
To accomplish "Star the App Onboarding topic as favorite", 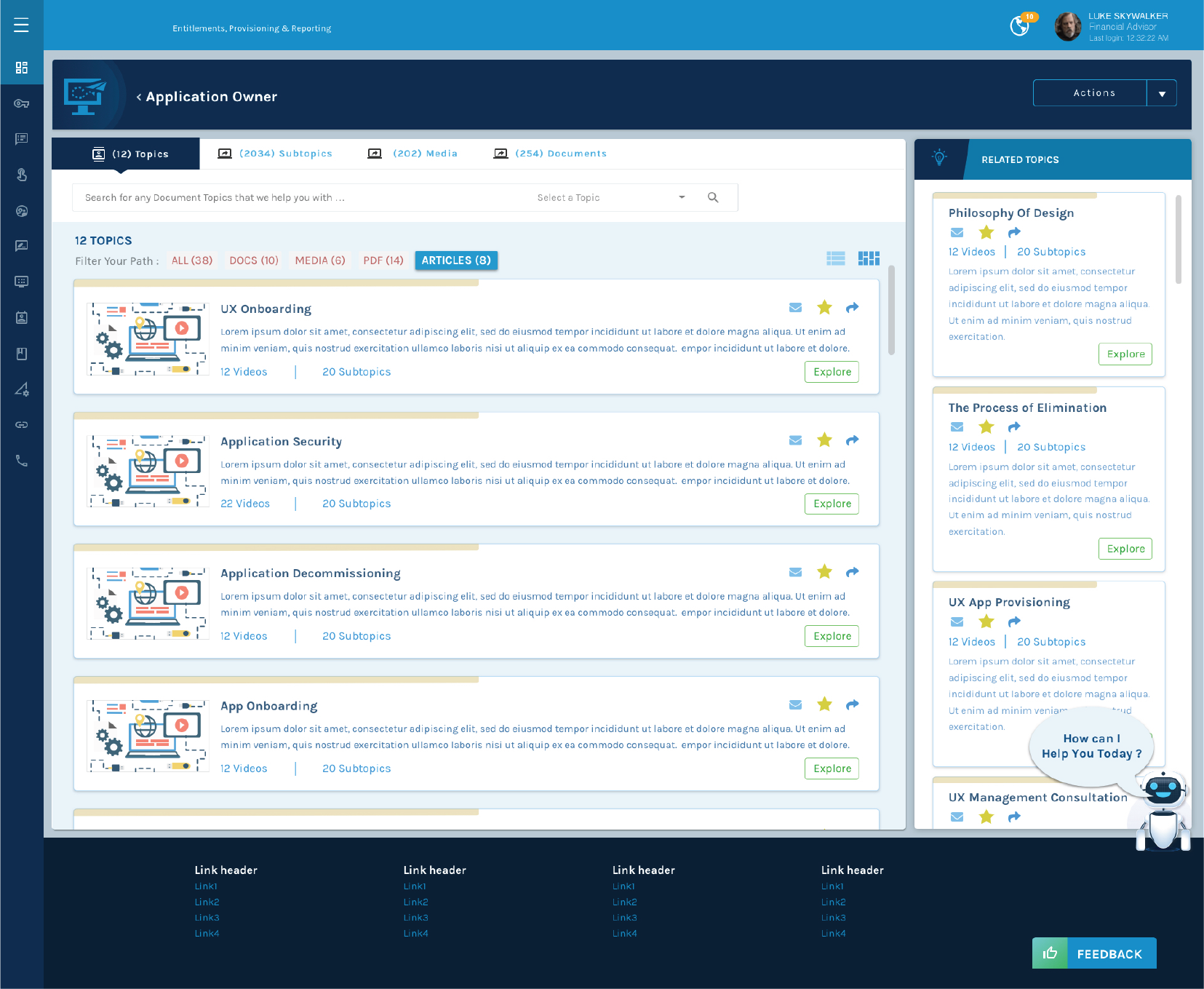I will (824, 704).
